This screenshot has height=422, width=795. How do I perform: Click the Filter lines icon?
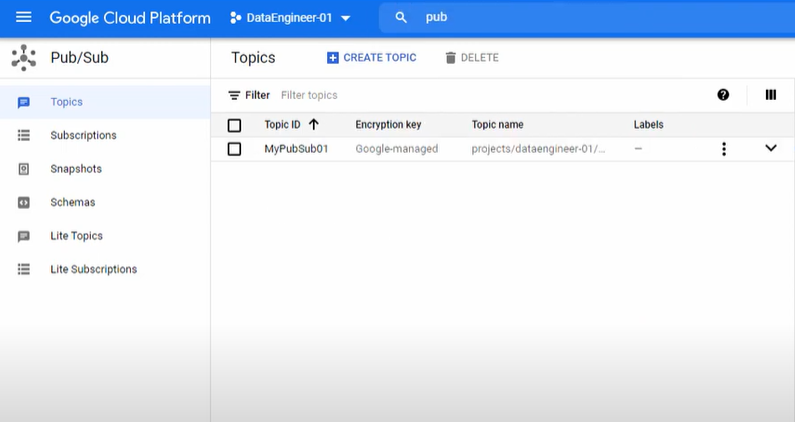tap(234, 95)
